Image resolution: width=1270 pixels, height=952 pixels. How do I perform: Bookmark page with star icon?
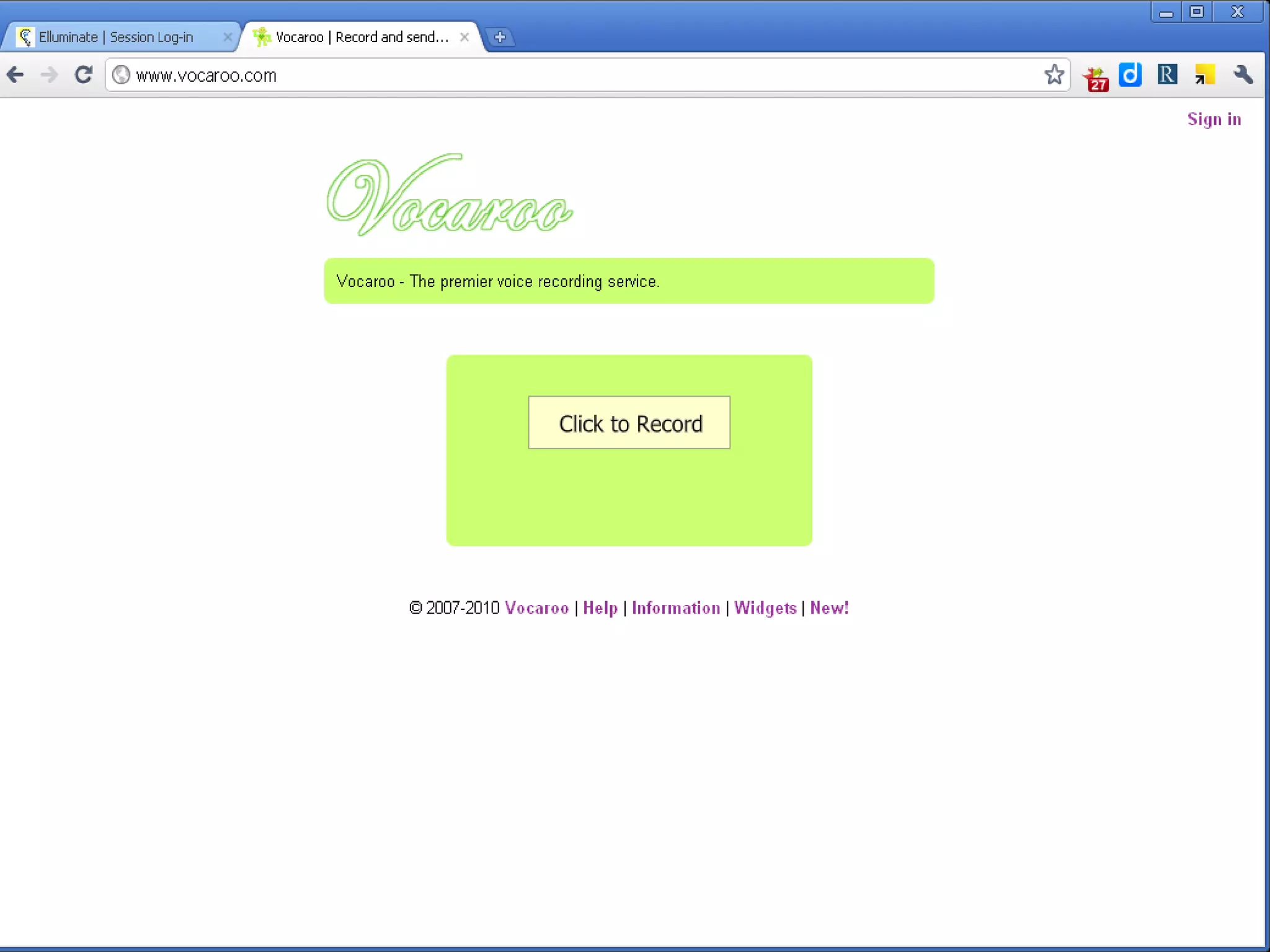point(1054,75)
